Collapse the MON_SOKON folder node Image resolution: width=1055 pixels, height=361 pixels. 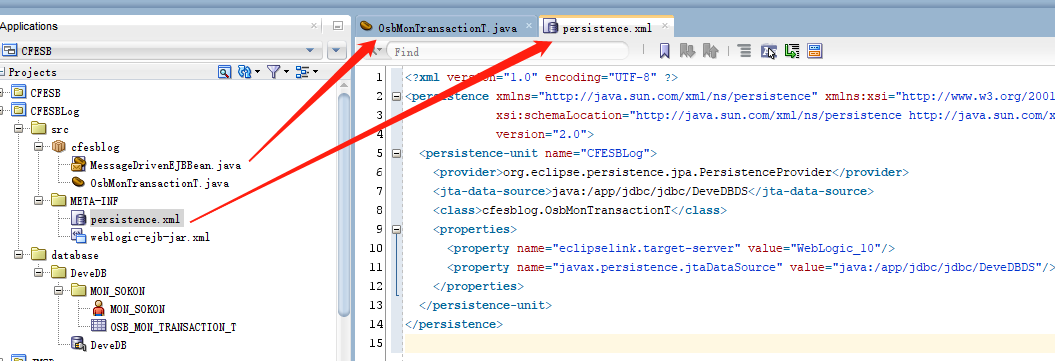[59, 290]
